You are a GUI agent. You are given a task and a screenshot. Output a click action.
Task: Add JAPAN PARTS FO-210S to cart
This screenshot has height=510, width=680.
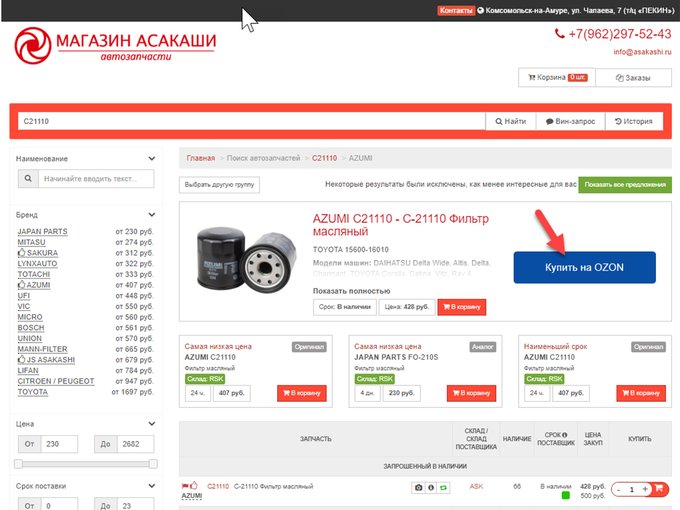[x=471, y=393]
